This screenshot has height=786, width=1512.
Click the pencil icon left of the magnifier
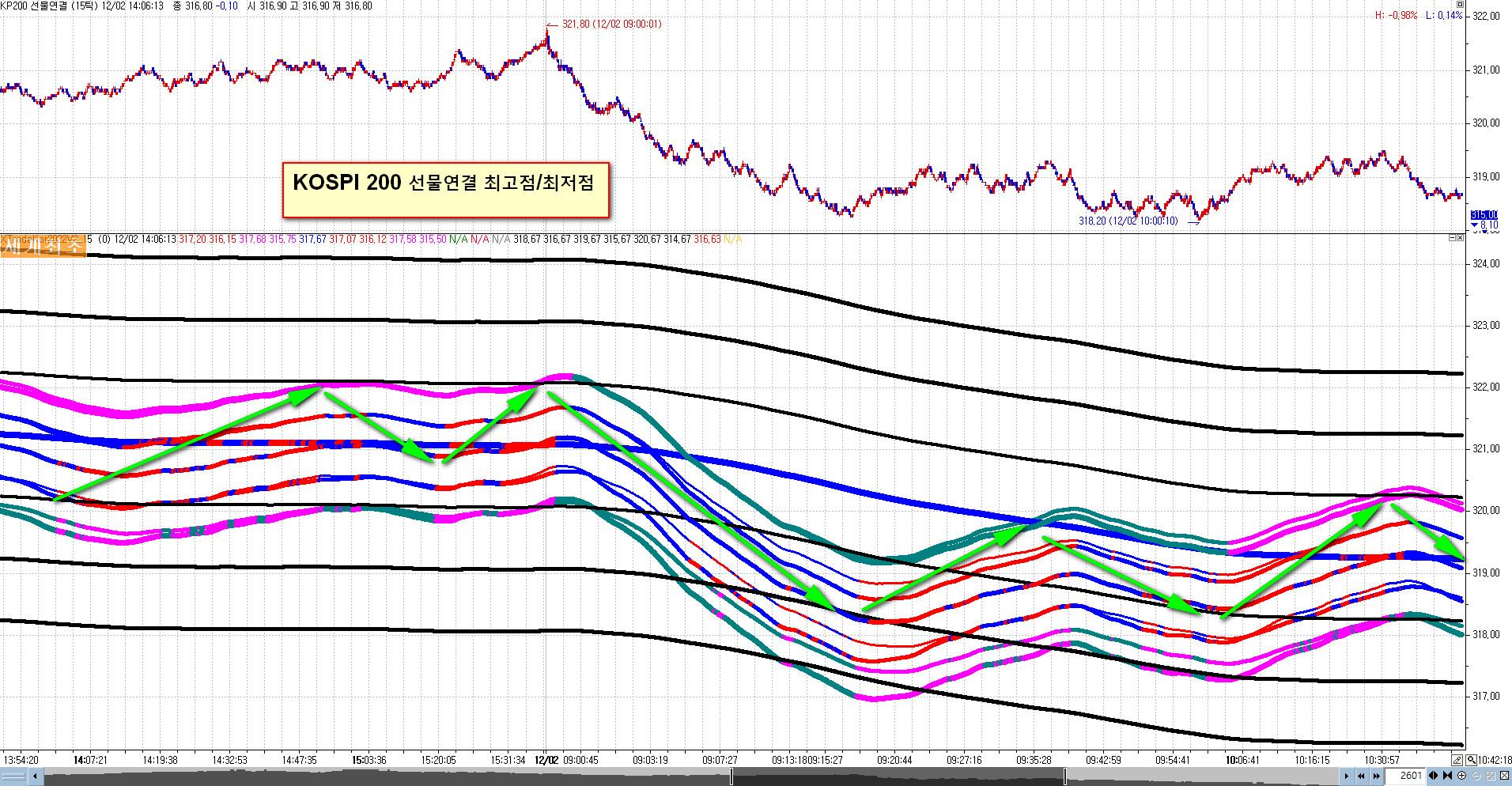(1457, 759)
